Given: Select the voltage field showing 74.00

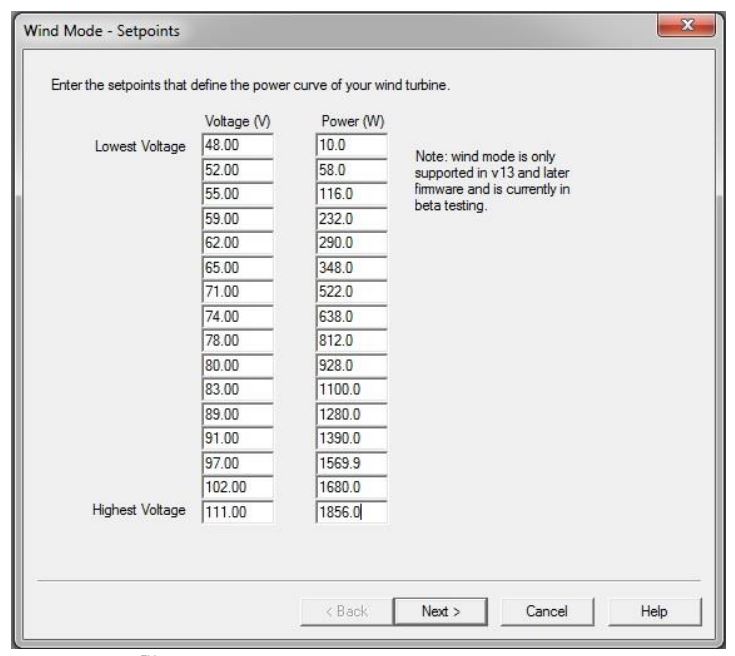Looking at the screenshot, I should [x=237, y=318].
